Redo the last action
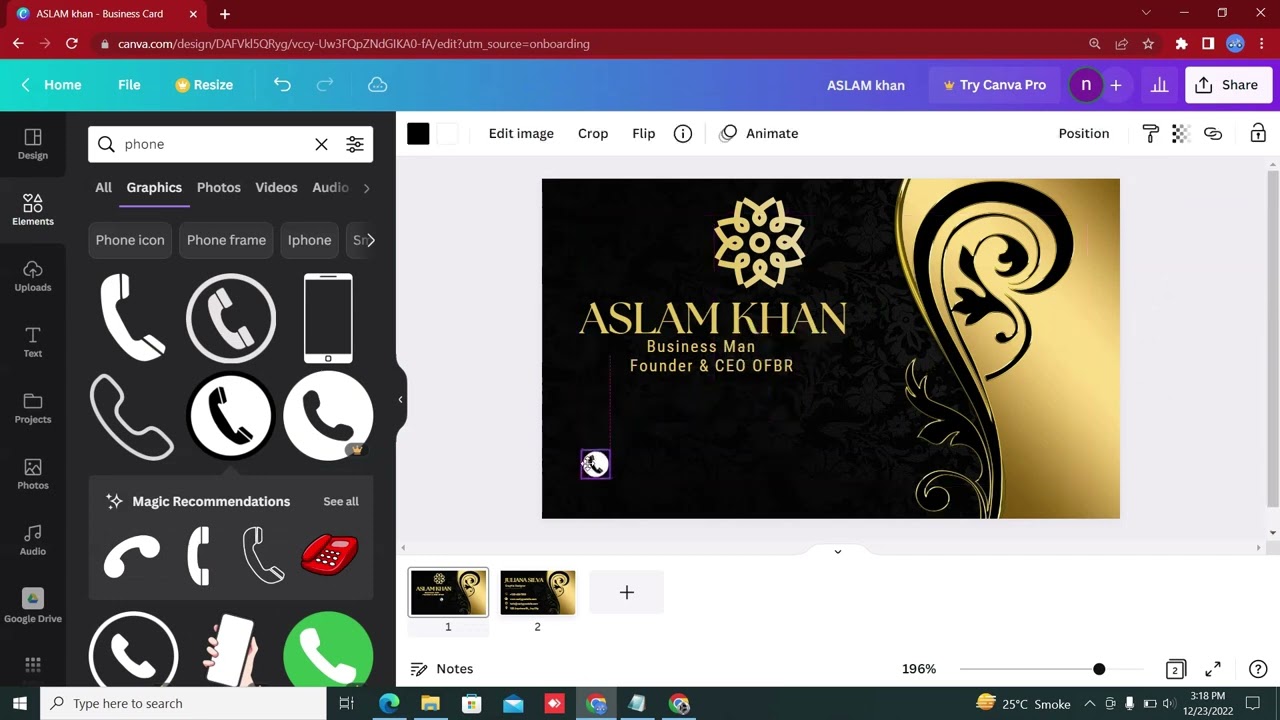Screen dimensions: 1280x720 [x=324, y=85]
